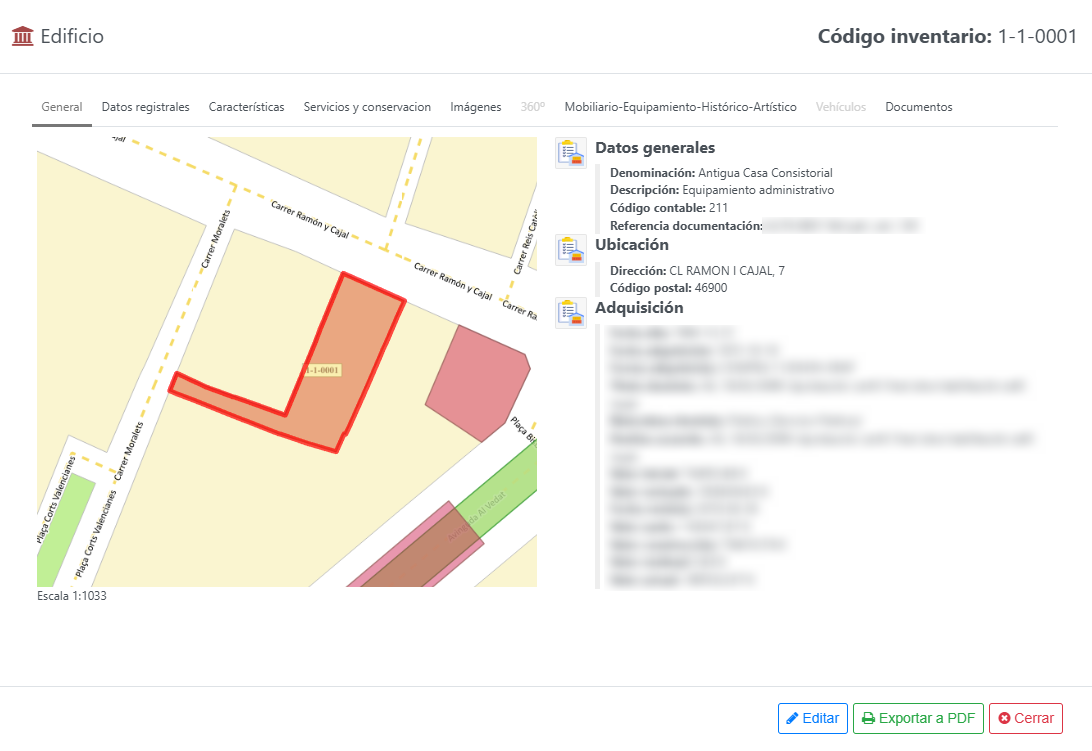Viewport: 1092px width, 751px height.
Task: Click the 1-1-0001 label on the map
Action: click(x=323, y=370)
